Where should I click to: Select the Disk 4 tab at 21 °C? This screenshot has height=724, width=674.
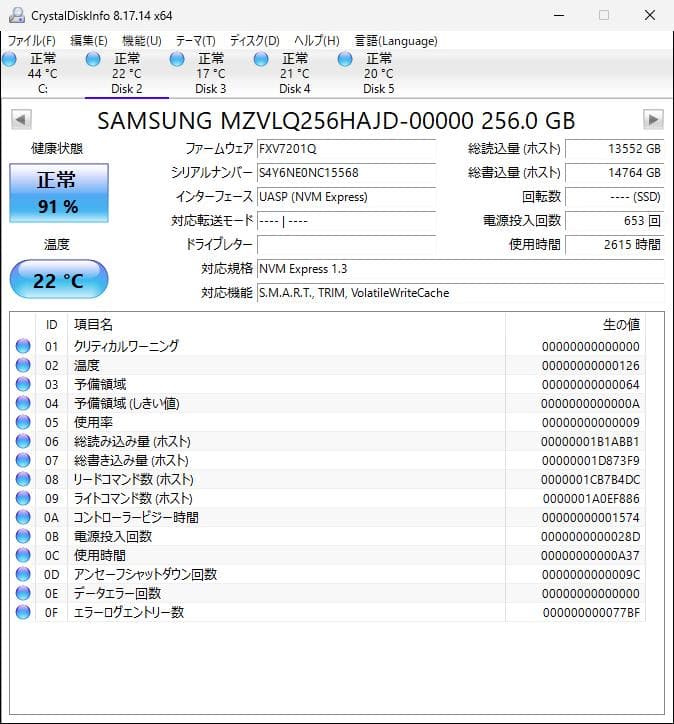(295, 73)
